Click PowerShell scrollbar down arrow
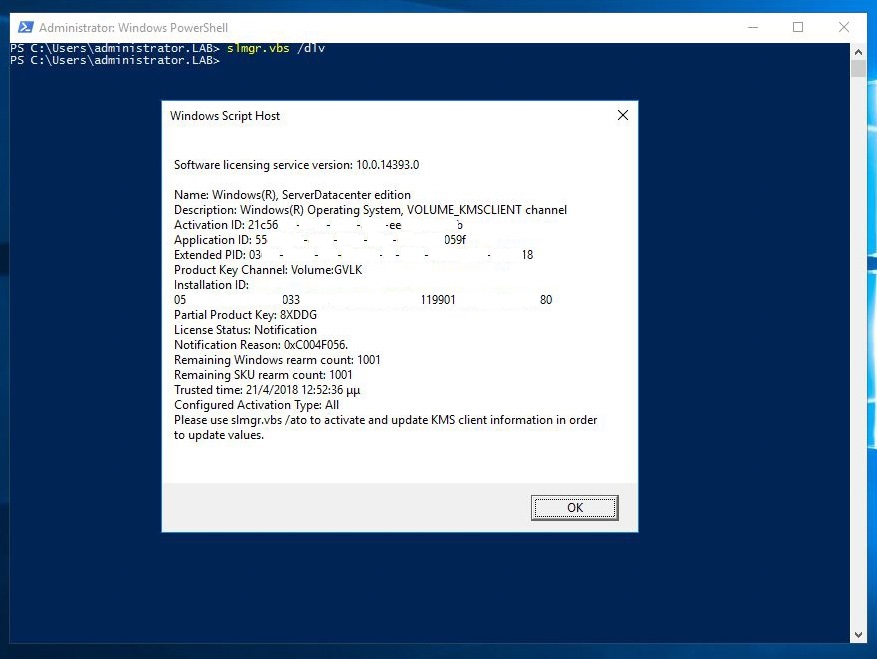 click(858, 635)
